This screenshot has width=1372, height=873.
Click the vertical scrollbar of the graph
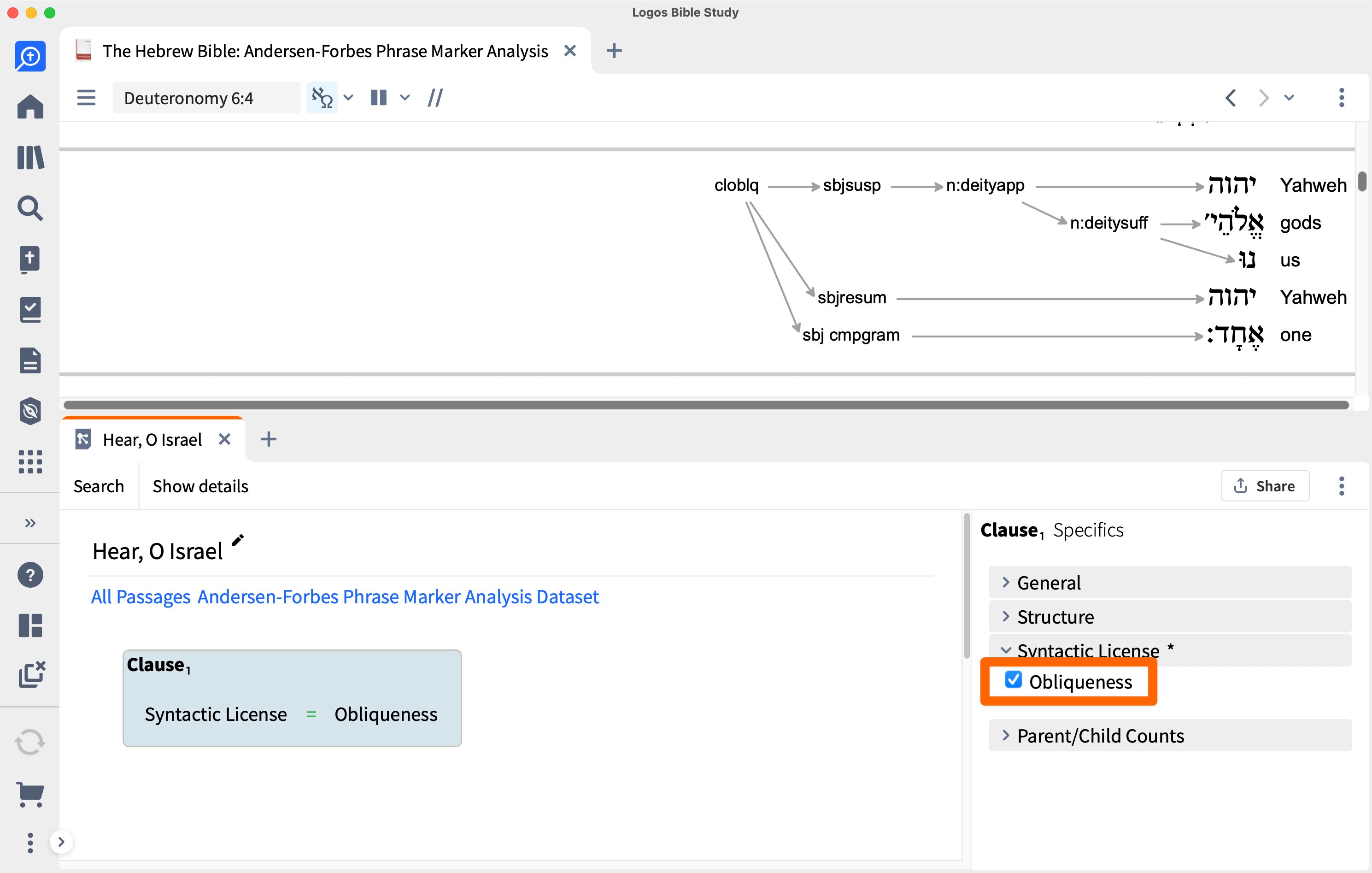point(1362,181)
